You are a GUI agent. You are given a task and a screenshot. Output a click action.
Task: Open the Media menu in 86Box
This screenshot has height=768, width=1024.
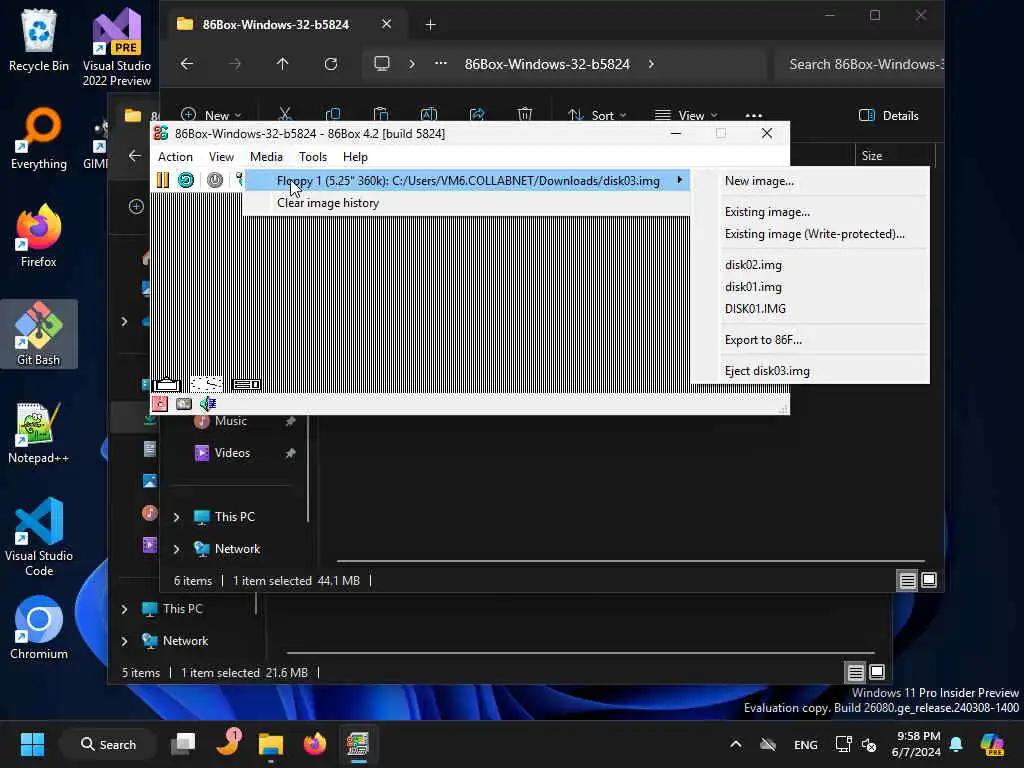[266, 157]
